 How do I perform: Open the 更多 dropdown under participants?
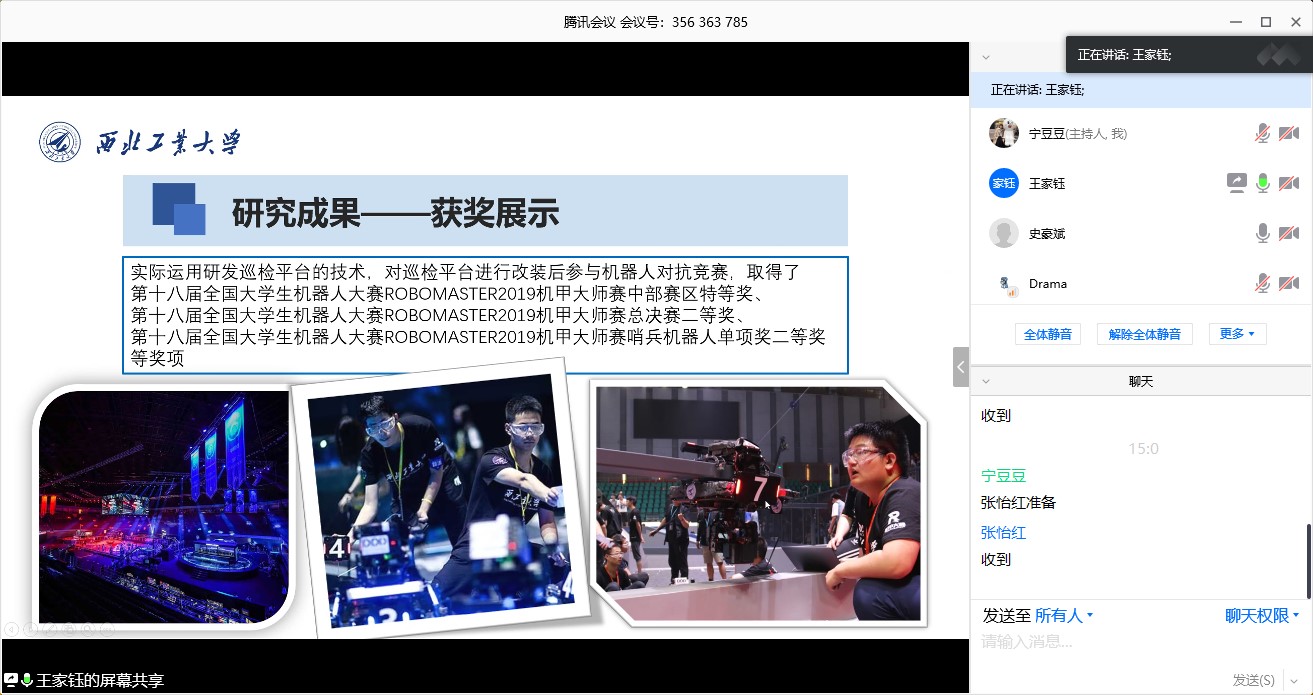(x=1237, y=334)
